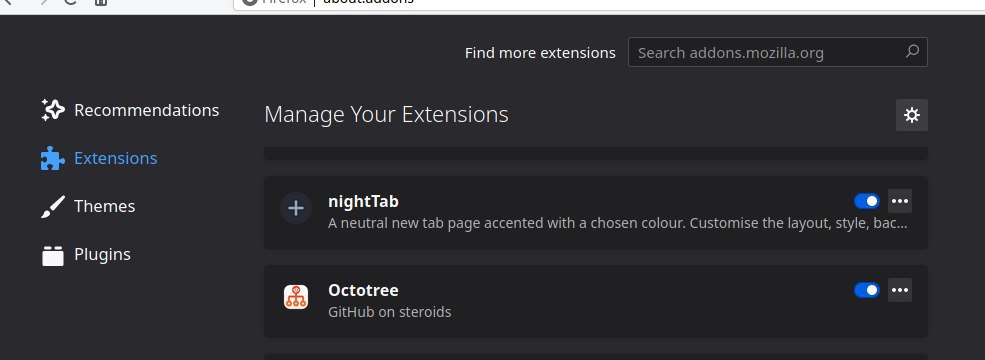Click the Themes paintbrush icon
This screenshot has height=360, width=985.
(53, 206)
